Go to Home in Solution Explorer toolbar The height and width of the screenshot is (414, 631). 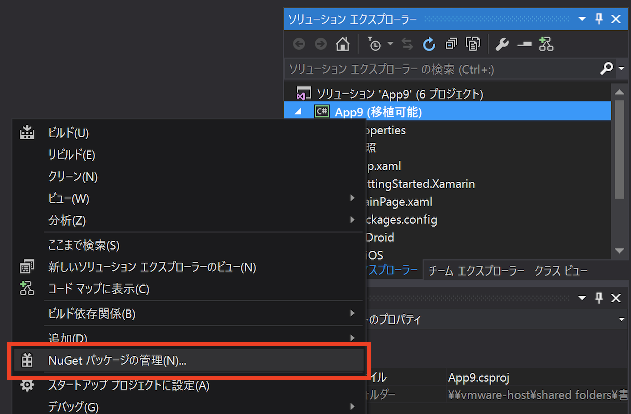[x=343, y=44]
